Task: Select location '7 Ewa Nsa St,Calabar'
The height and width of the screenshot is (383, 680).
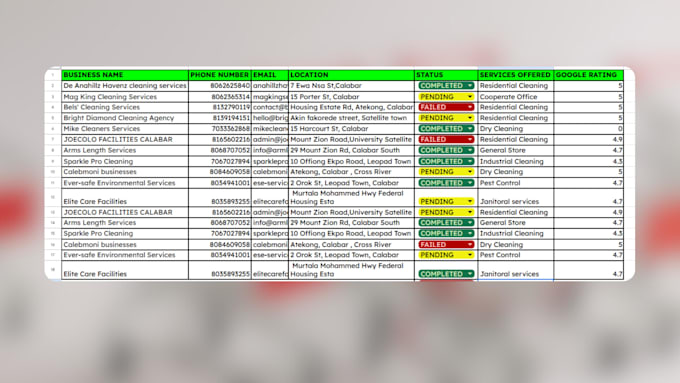Action: (x=351, y=85)
